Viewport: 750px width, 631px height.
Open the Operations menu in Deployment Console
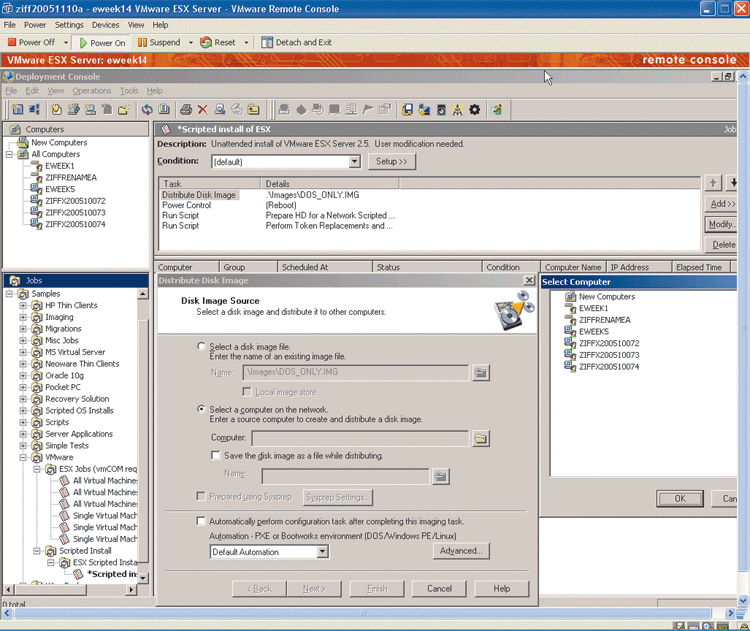point(91,91)
